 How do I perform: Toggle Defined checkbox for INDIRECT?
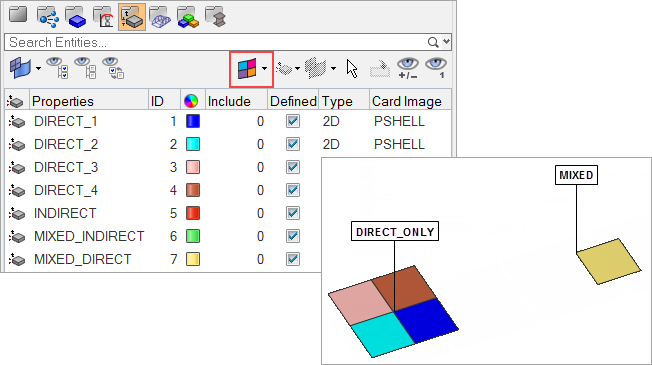293,213
